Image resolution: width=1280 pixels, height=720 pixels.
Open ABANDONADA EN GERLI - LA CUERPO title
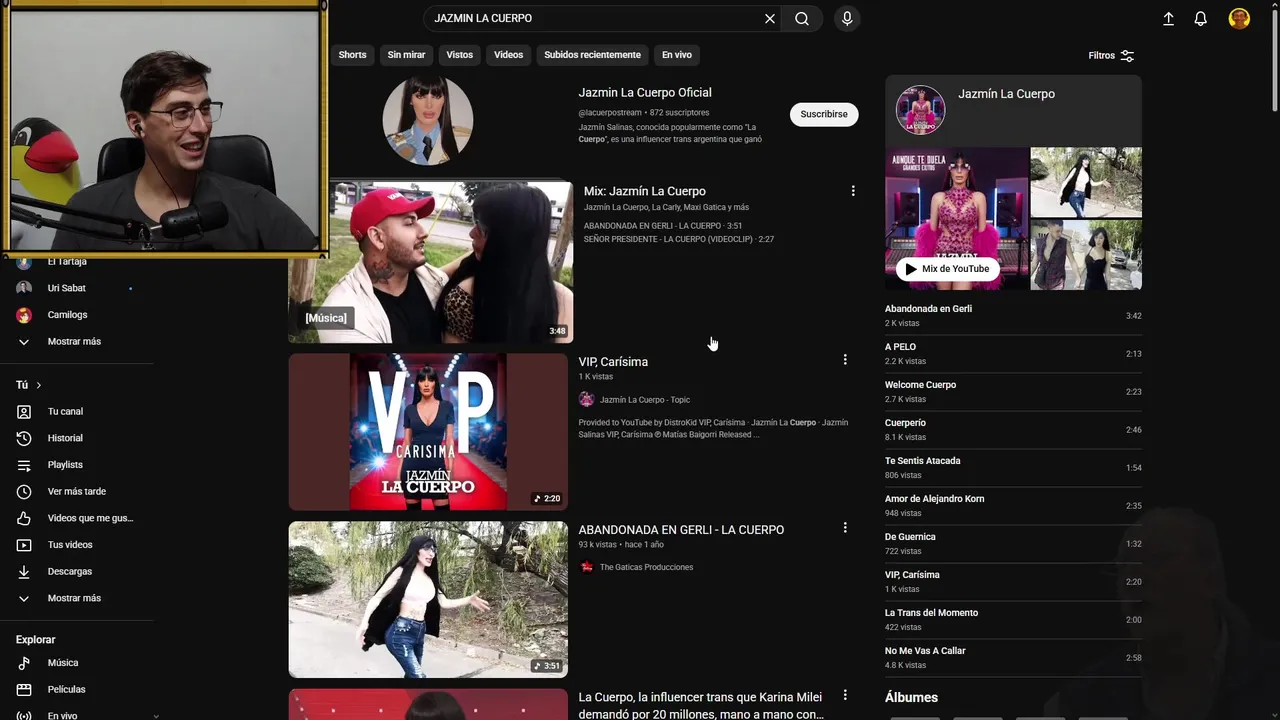pos(681,530)
